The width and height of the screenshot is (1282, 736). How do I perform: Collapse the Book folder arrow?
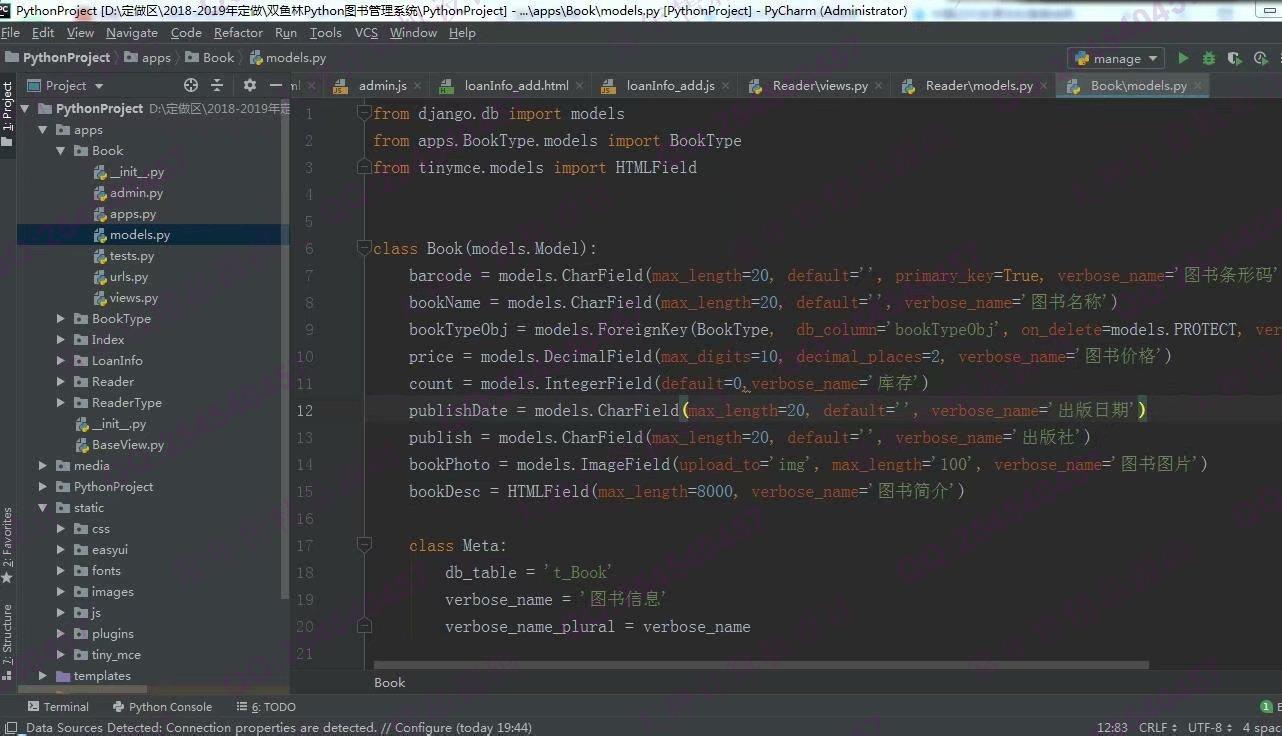click(61, 151)
